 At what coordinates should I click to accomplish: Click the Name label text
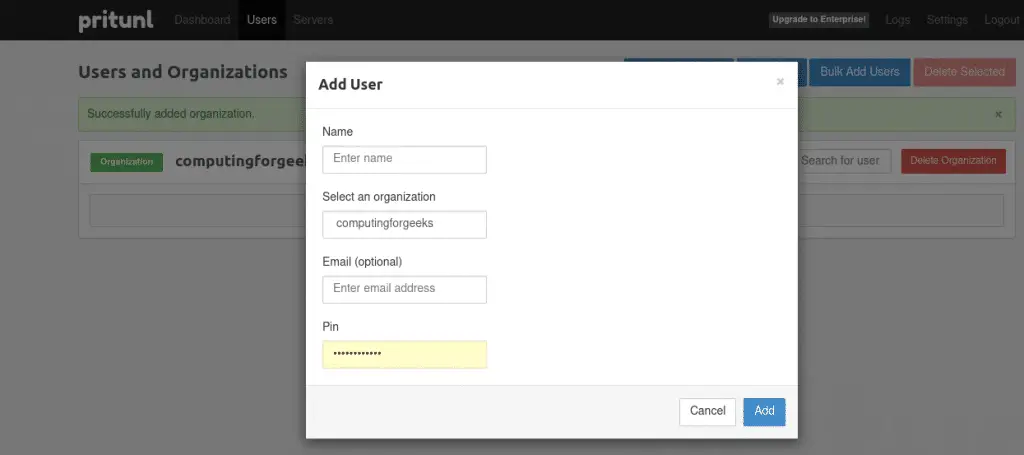338,132
